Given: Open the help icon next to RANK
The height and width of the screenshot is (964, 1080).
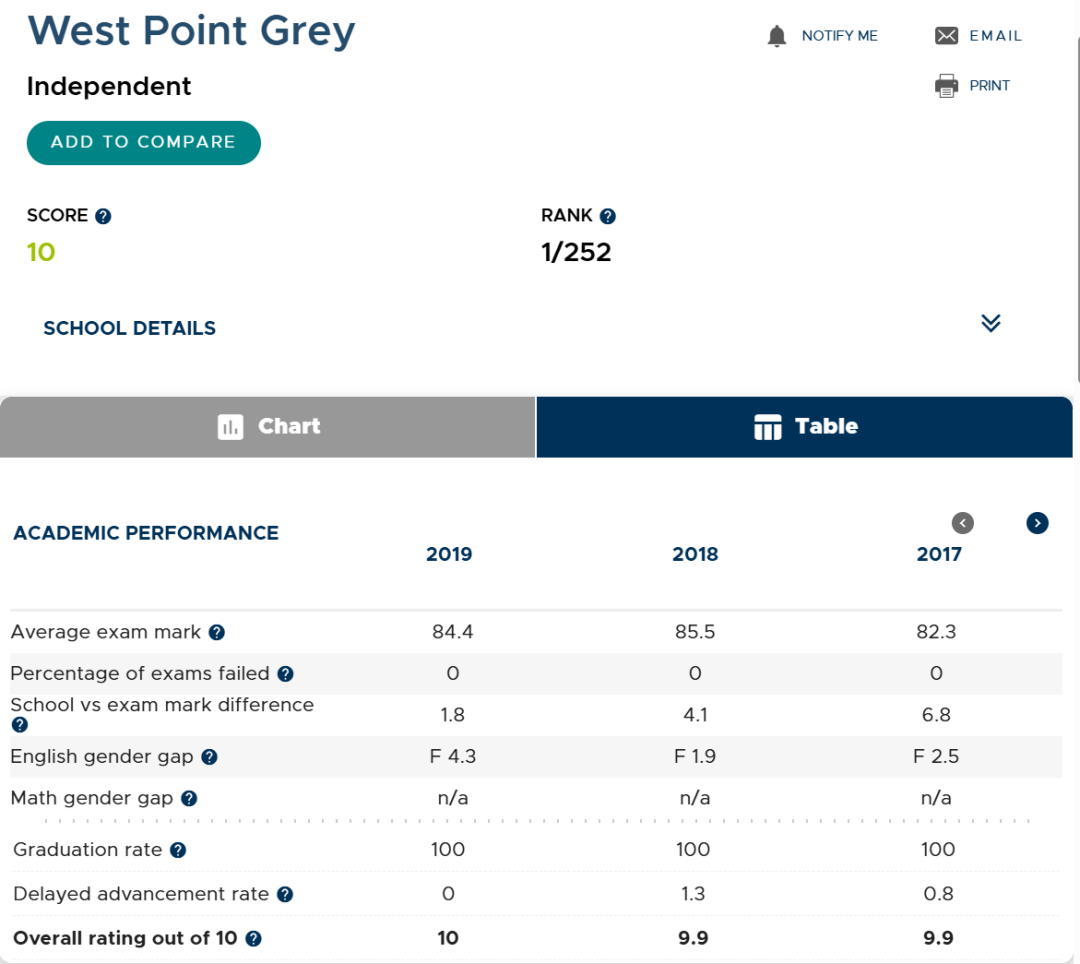Looking at the screenshot, I should click(608, 216).
